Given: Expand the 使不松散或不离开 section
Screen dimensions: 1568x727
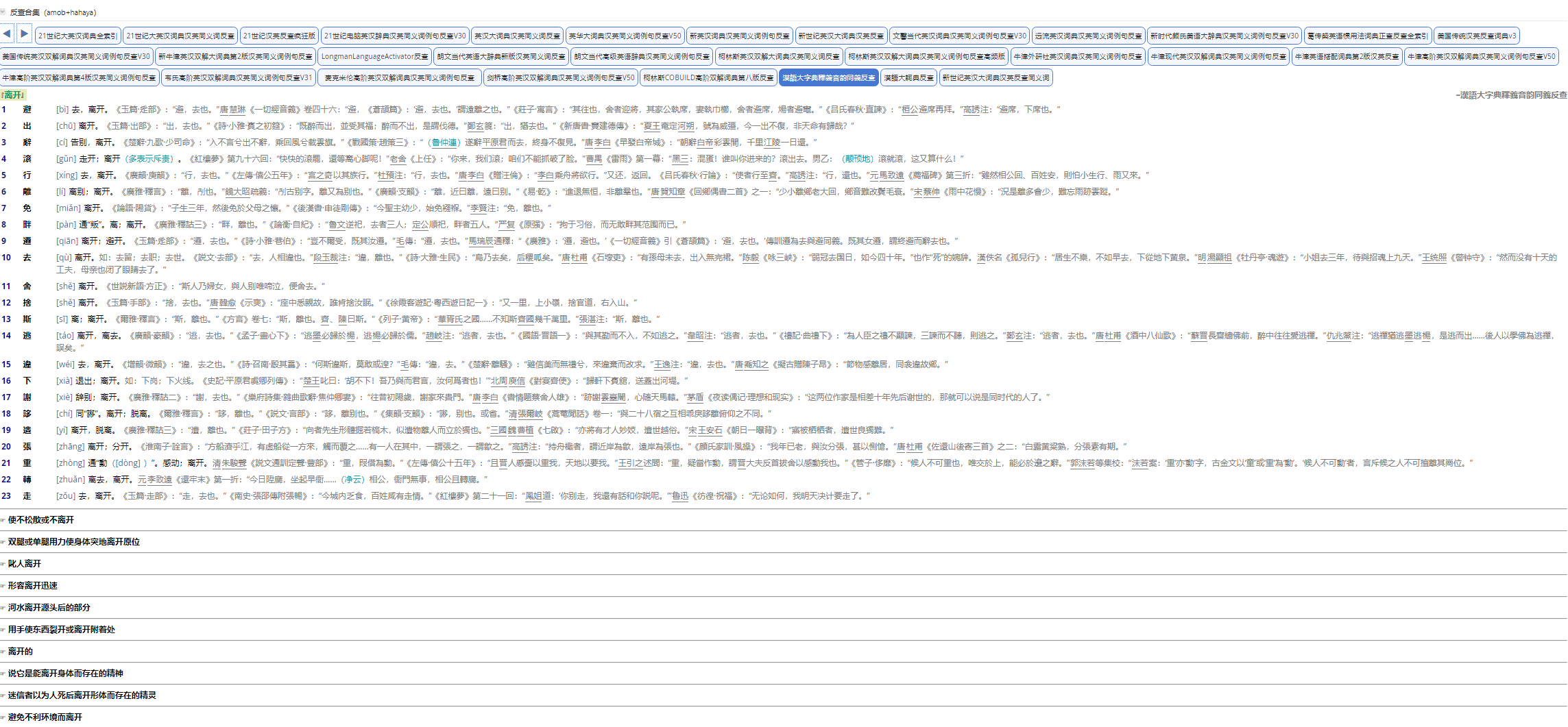Looking at the screenshot, I should (41, 520).
